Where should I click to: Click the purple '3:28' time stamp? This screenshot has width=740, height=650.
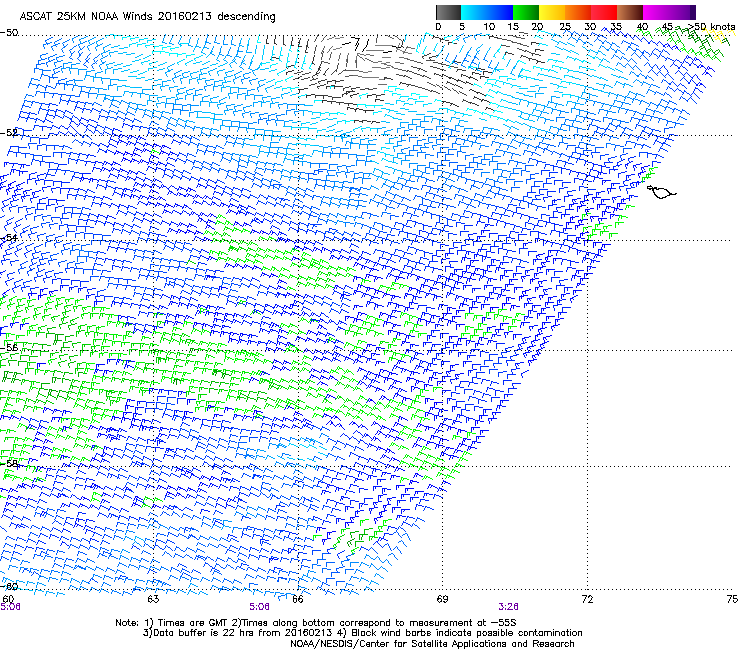508,607
